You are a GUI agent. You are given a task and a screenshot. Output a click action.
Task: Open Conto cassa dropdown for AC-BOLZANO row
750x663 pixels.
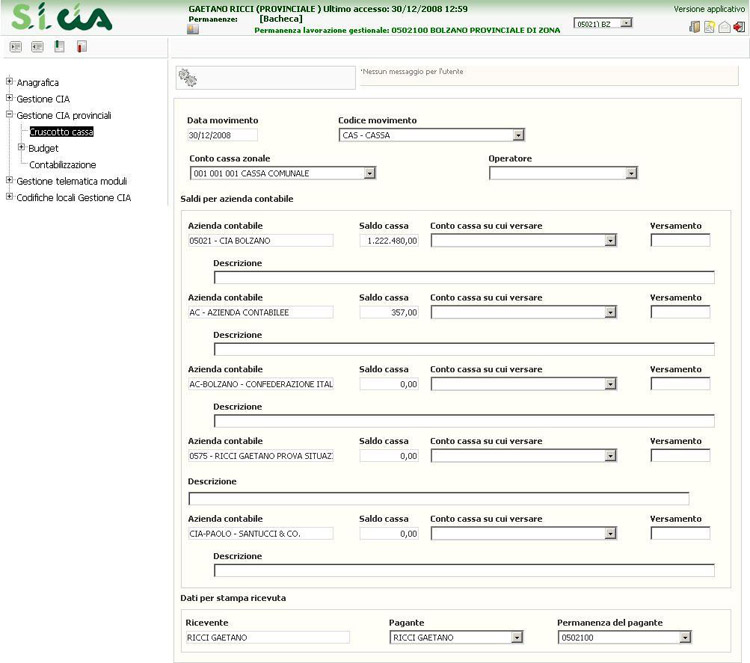[x=524, y=384]
